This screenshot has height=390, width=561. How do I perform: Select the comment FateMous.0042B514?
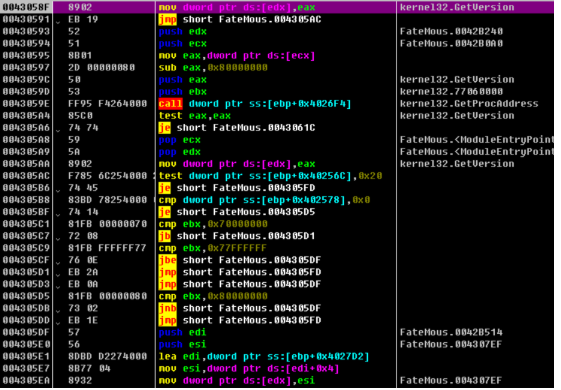click(x=451, y=332)
